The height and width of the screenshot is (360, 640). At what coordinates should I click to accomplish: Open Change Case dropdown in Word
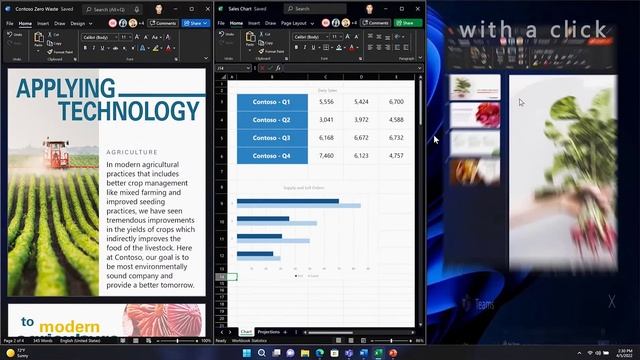pyautogui.click(x=156, y=37)
